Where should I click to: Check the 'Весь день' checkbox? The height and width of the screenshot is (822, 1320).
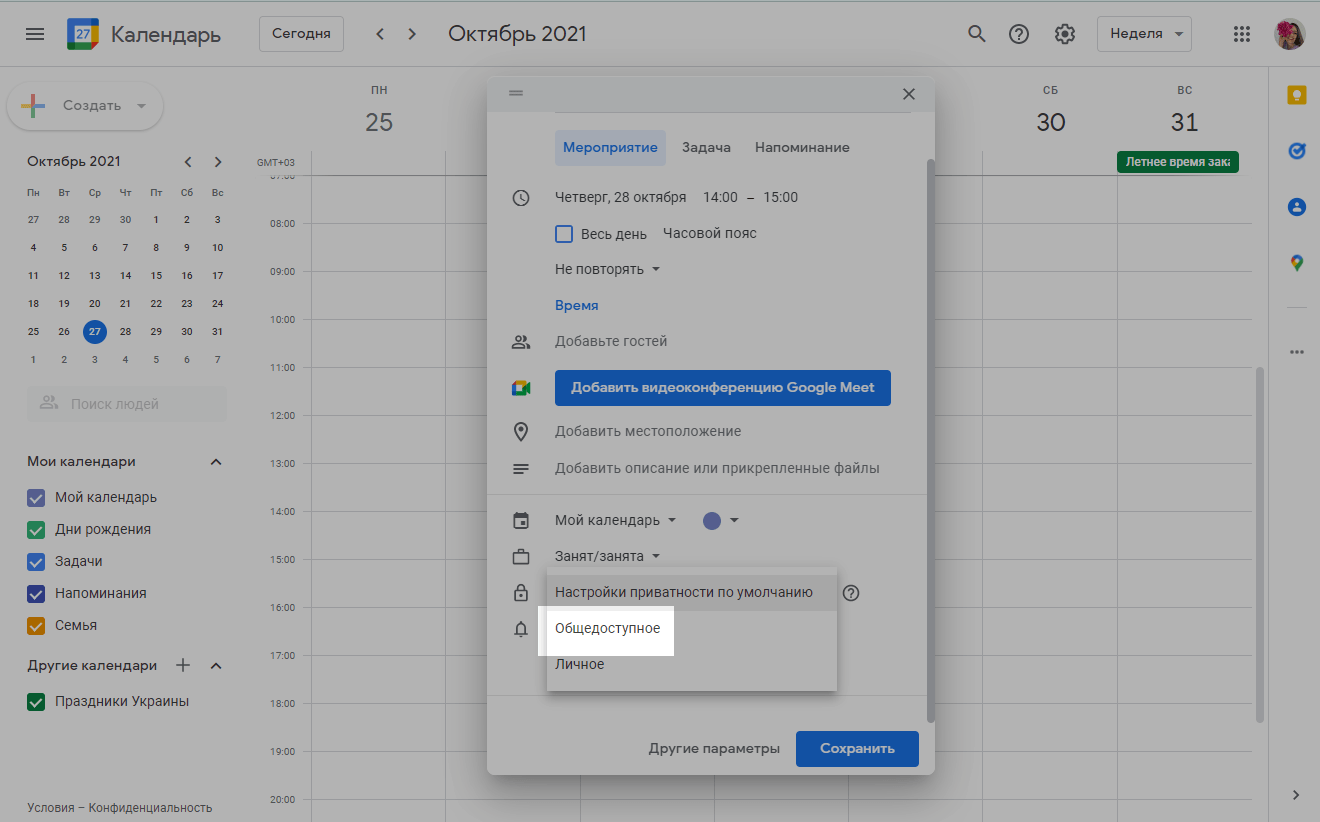pos(564,234)
